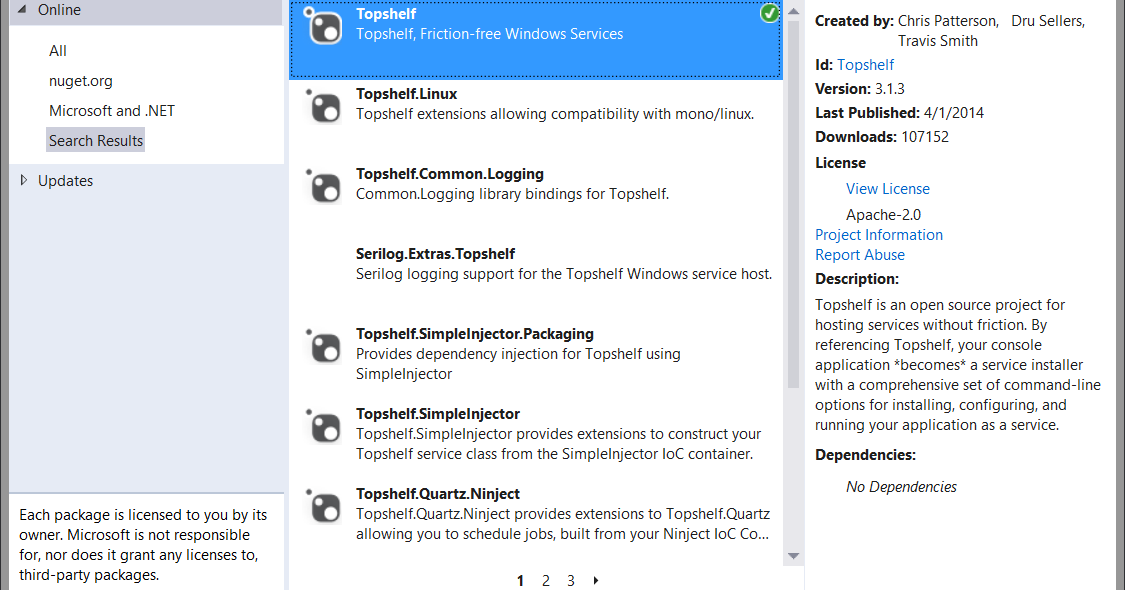Go to results page 2
Viewport: 1125px width, 590px height.
[x=546, y=581]
